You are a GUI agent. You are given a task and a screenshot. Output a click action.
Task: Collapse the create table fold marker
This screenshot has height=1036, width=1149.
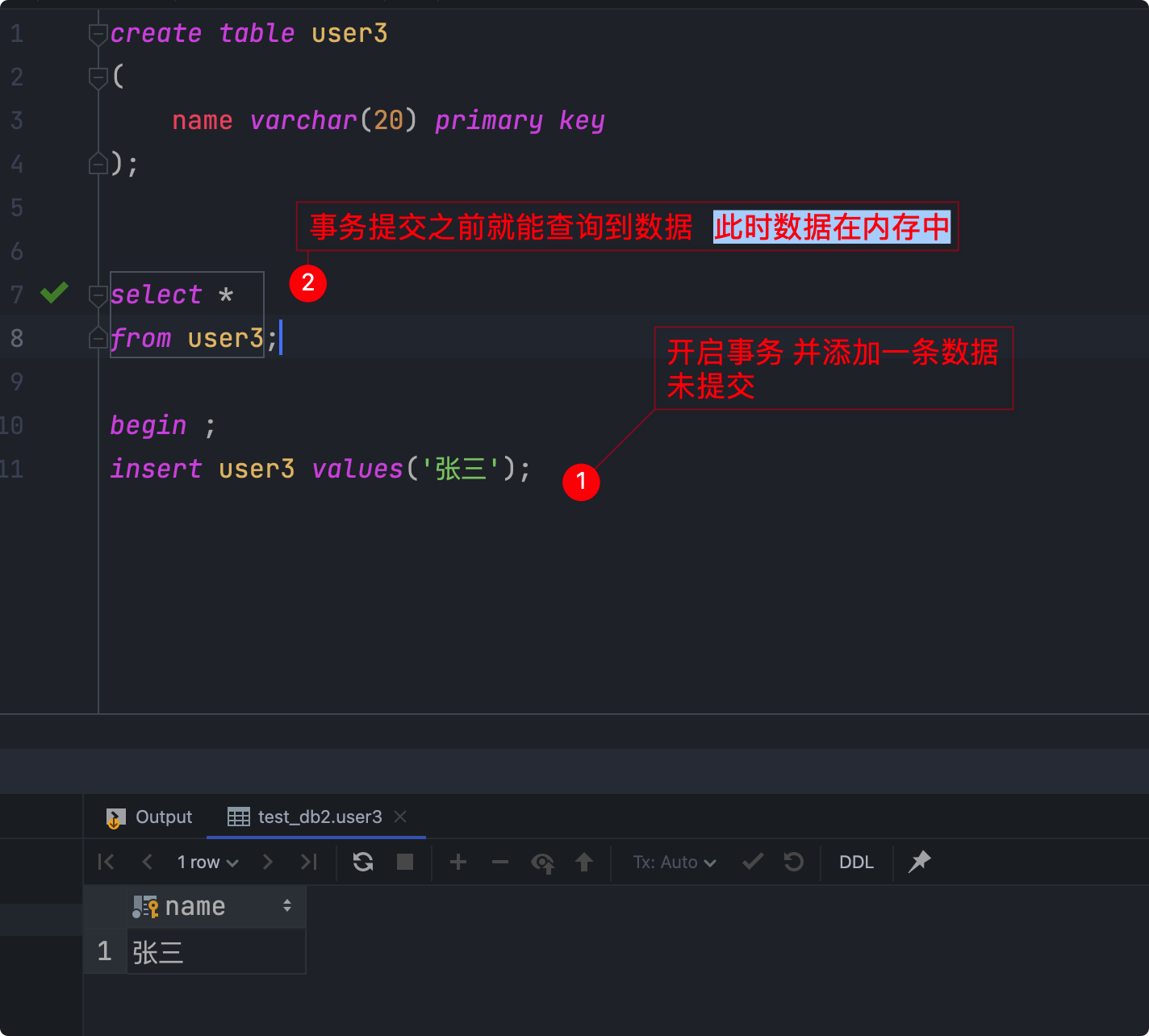pos(98,34)
